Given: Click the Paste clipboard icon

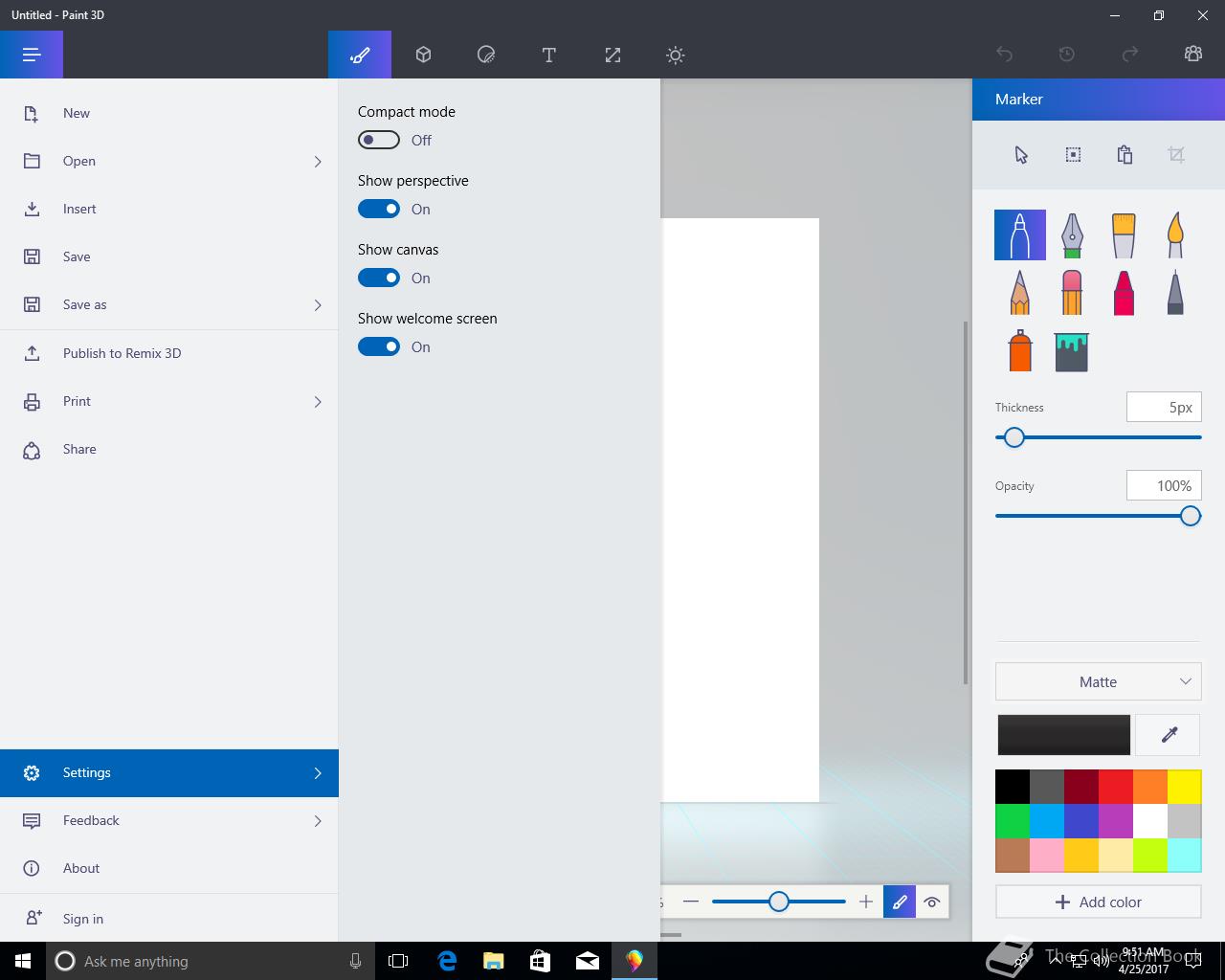Looking at the screenshot, I should click(x=1125, y=155).
